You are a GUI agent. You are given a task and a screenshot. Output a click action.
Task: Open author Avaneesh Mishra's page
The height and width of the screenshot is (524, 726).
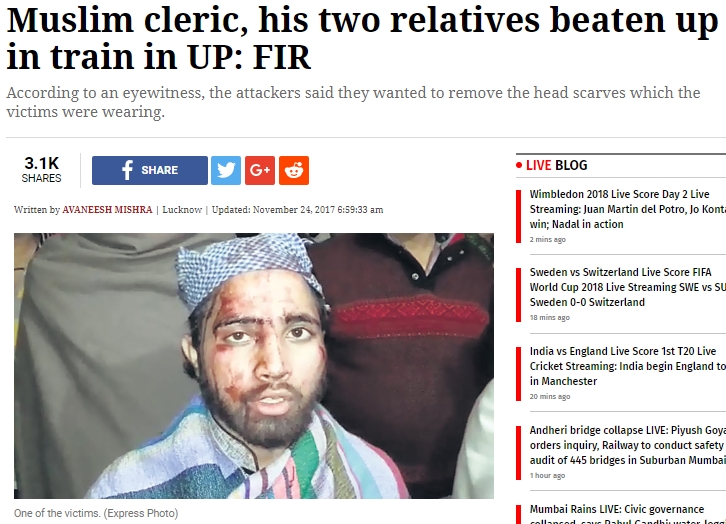[107, 210]
